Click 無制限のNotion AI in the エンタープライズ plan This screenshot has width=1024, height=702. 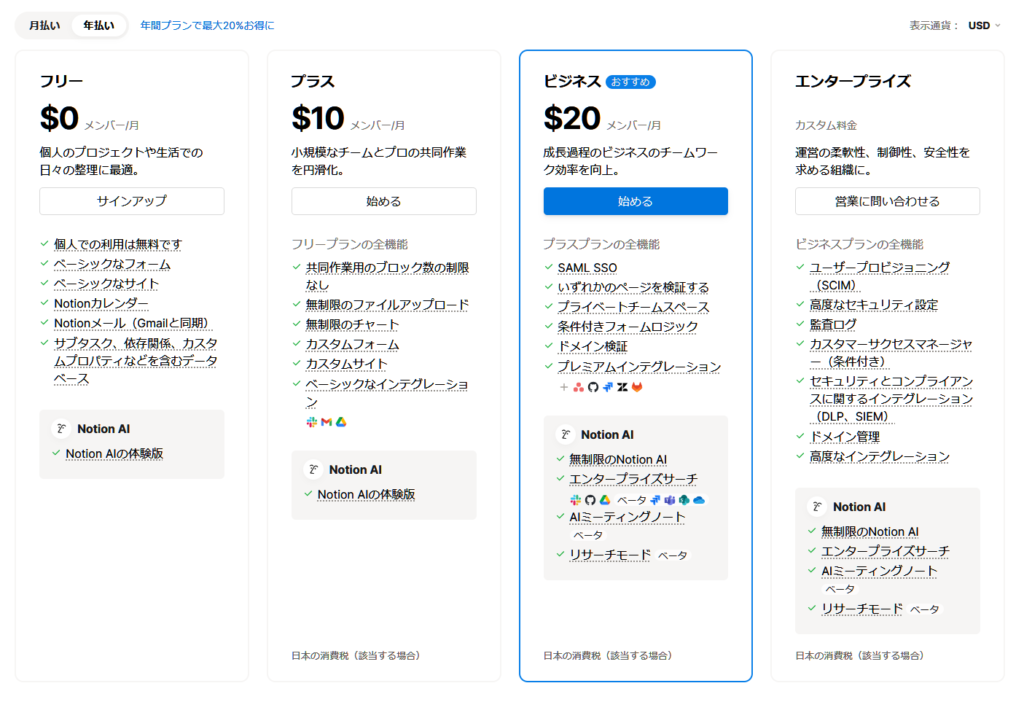pos(870,532)
